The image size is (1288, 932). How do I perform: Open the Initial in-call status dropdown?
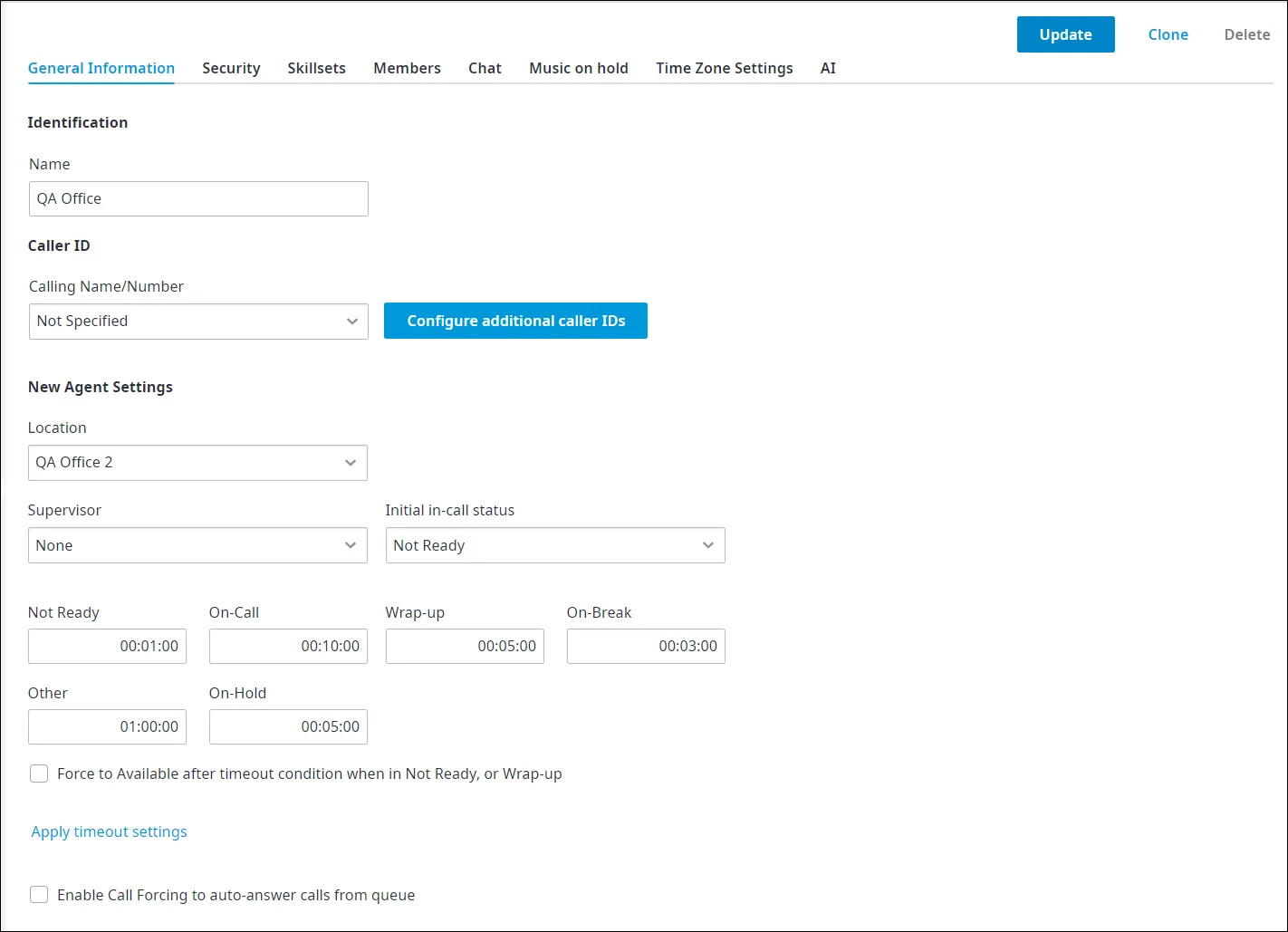pos(555,545)
